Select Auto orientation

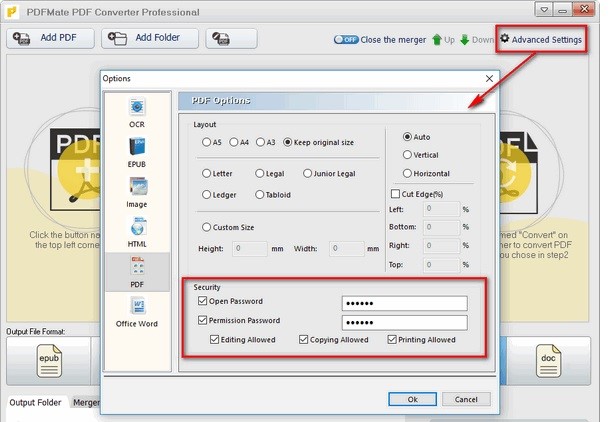pos(407,137)
